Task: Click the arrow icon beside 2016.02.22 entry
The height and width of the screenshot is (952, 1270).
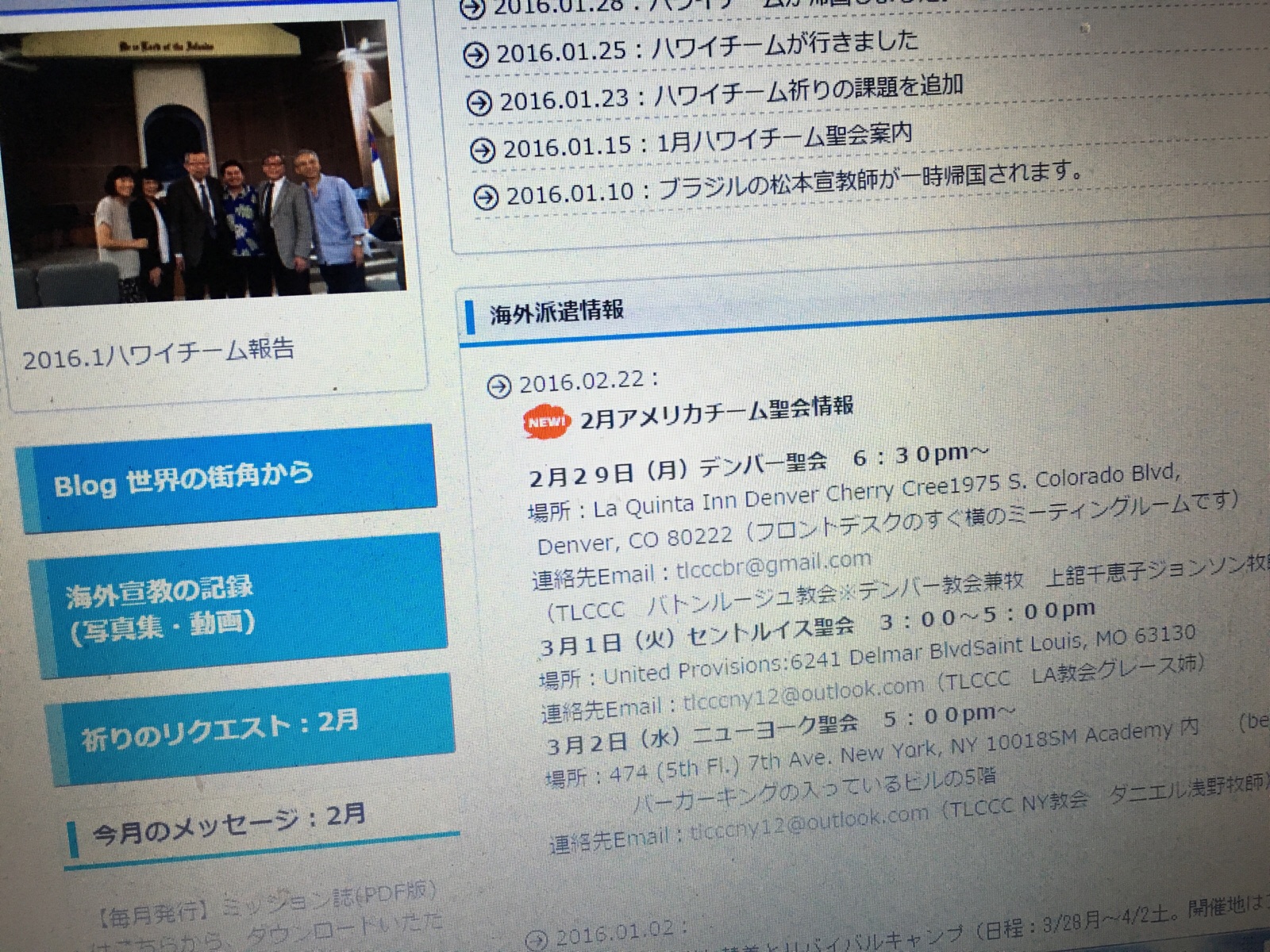Action: click(x=499, y=386)
